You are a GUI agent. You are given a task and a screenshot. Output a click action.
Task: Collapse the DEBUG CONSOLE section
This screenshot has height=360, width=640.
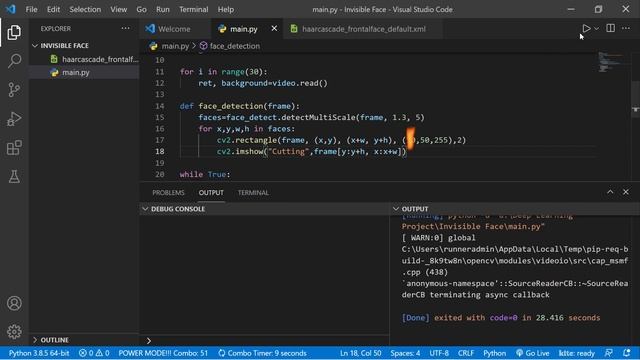point(264,209)
